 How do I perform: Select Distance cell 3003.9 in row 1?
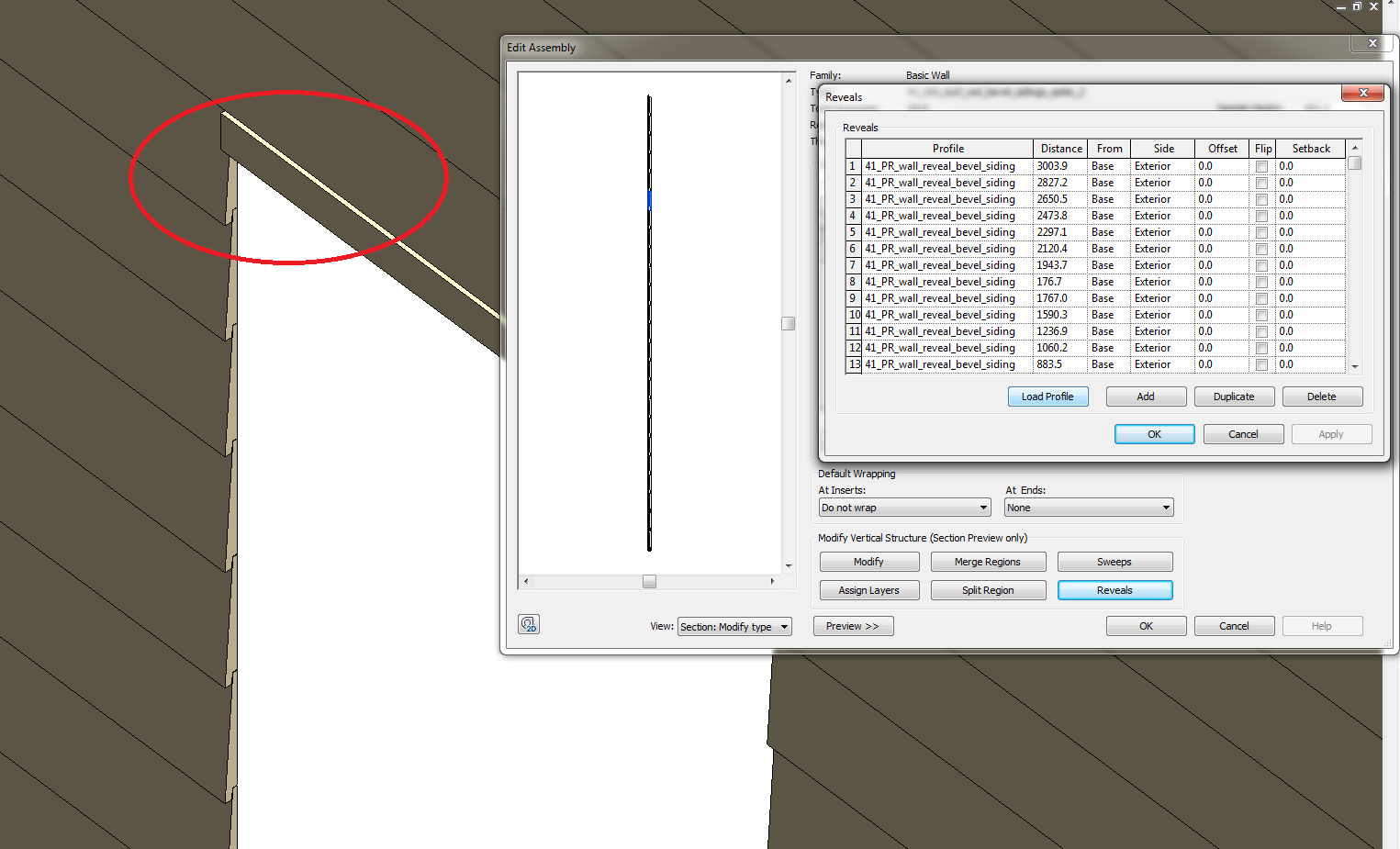(x=1060, y=166)
